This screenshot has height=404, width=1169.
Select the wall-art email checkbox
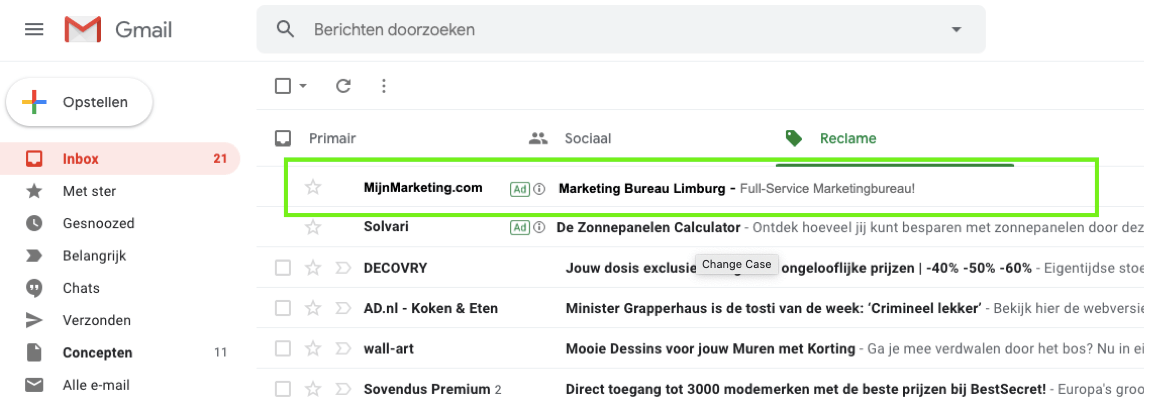click(283, 348)
